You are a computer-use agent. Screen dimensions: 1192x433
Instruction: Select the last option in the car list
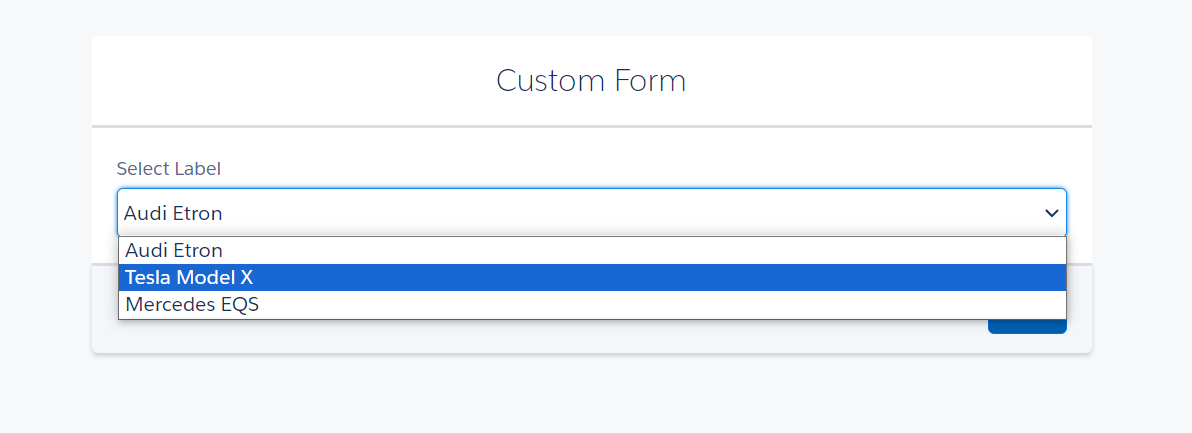click(x=192, y=305)
